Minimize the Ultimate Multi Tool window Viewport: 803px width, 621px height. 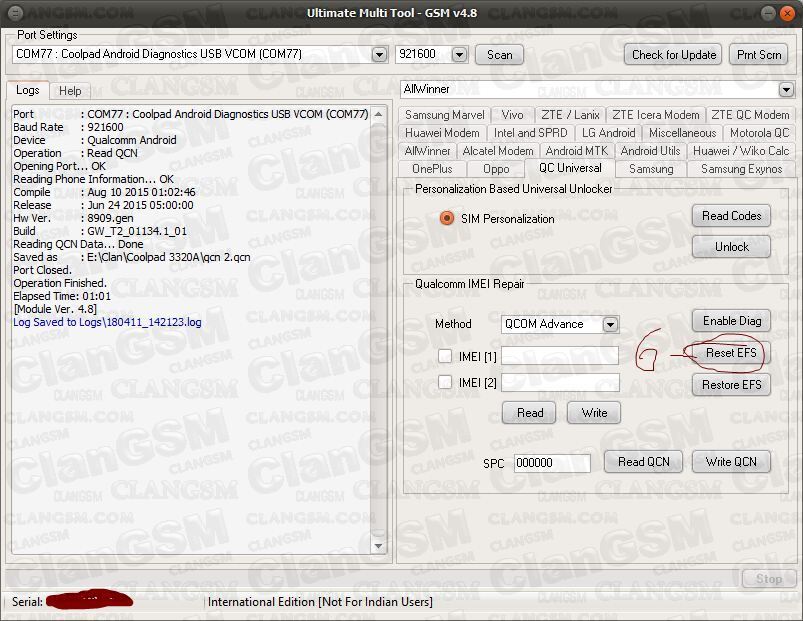(768, 13)
